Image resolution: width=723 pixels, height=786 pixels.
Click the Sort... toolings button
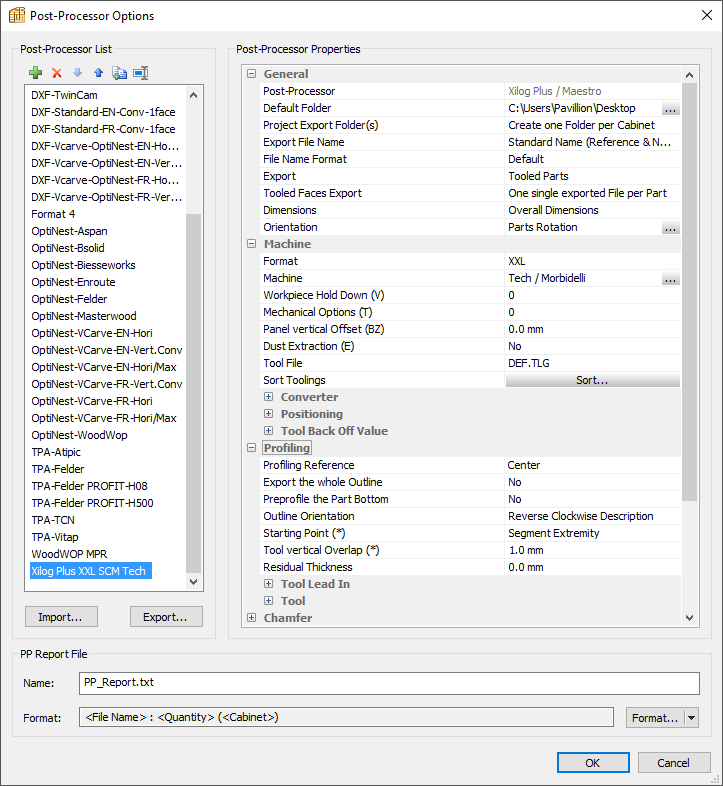tap(593, 380)
